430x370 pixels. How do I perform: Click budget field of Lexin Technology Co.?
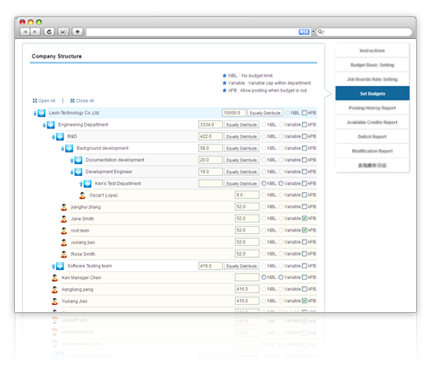point(234,113)
